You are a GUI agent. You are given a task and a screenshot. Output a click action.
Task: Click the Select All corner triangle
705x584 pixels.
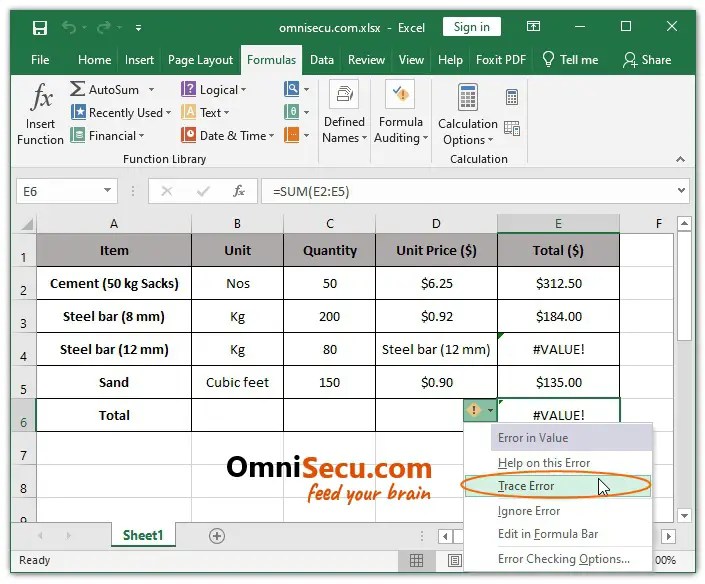27,224
